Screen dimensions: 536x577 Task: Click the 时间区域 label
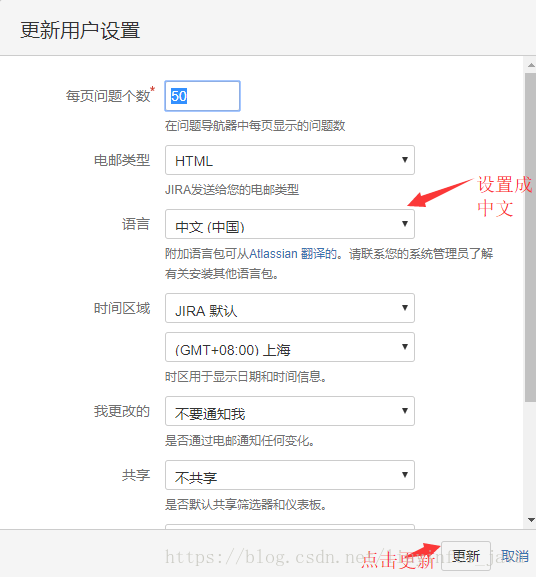(x=122, y=308)
